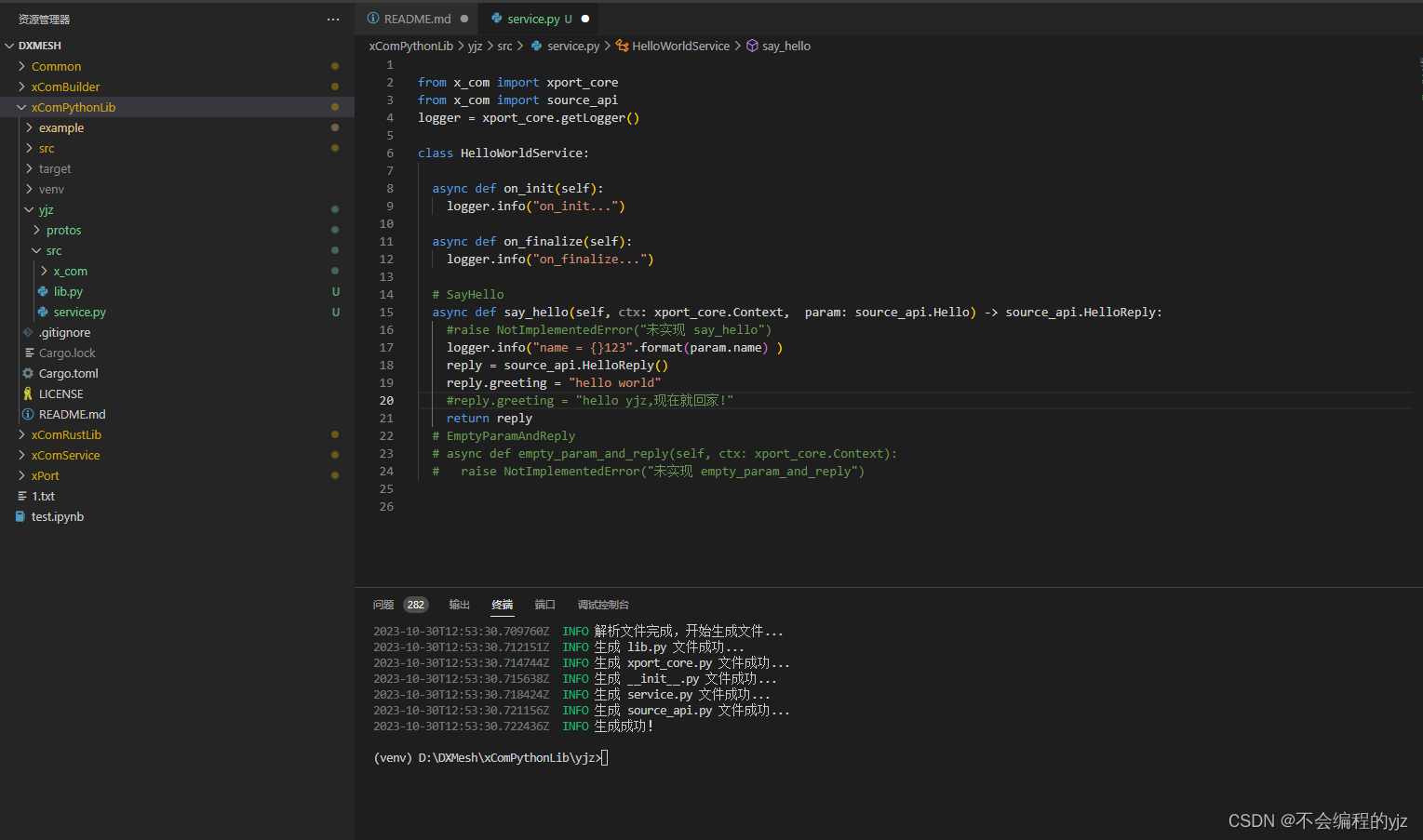Collapse the xComPythonLib folder
The width and height of the screenshot is (1423, 840).
point(21,107)
